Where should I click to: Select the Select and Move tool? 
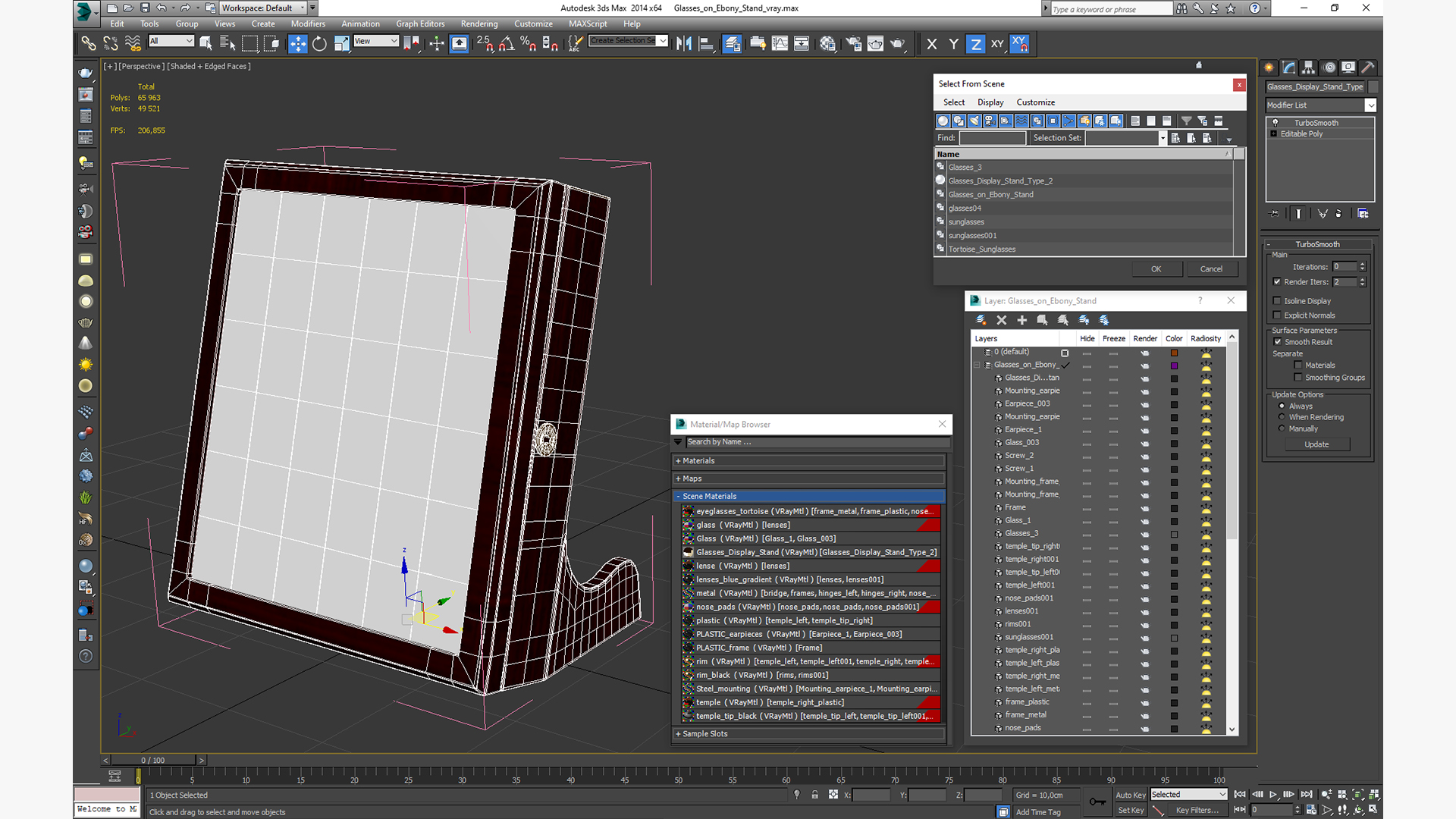coord(297,44)
